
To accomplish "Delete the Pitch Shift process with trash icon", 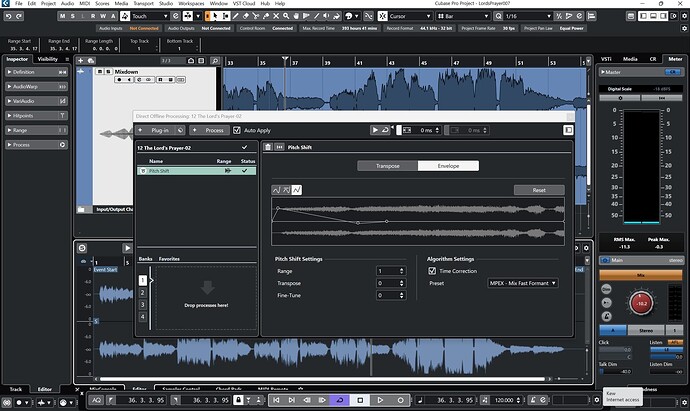I will point(268,147).
